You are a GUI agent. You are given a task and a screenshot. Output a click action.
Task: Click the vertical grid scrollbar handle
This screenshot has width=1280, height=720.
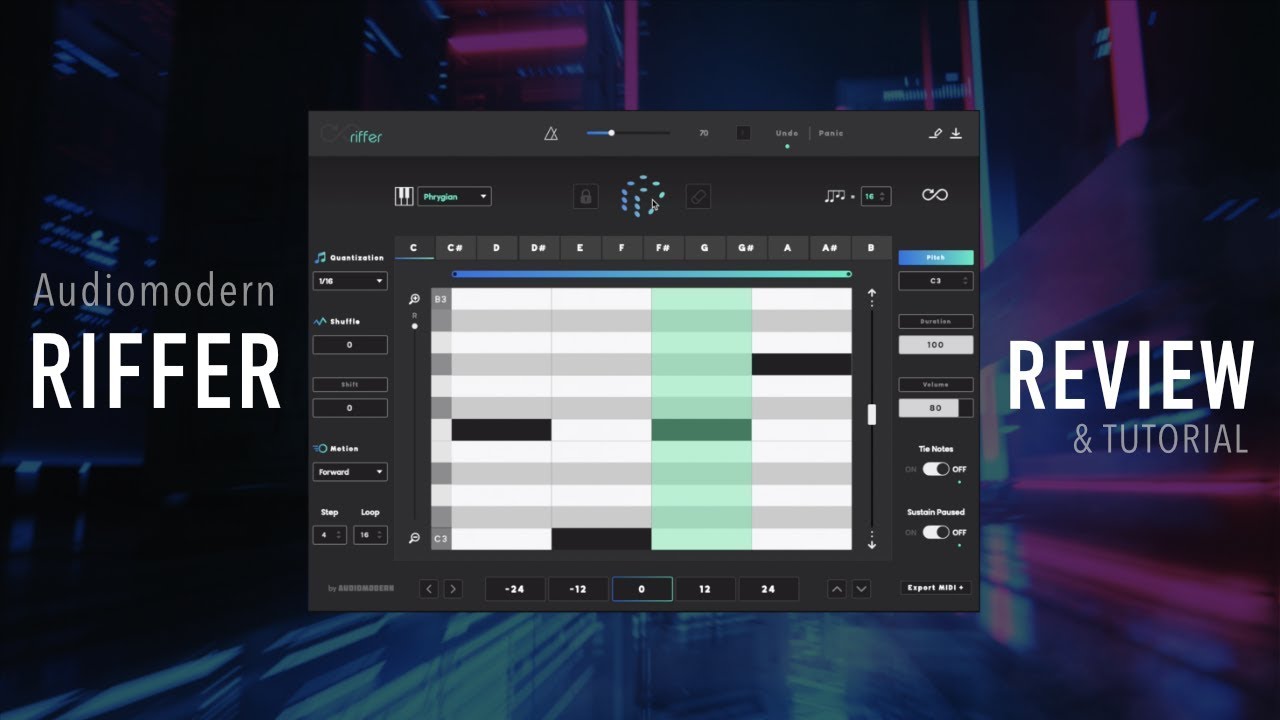click(871, 414)
